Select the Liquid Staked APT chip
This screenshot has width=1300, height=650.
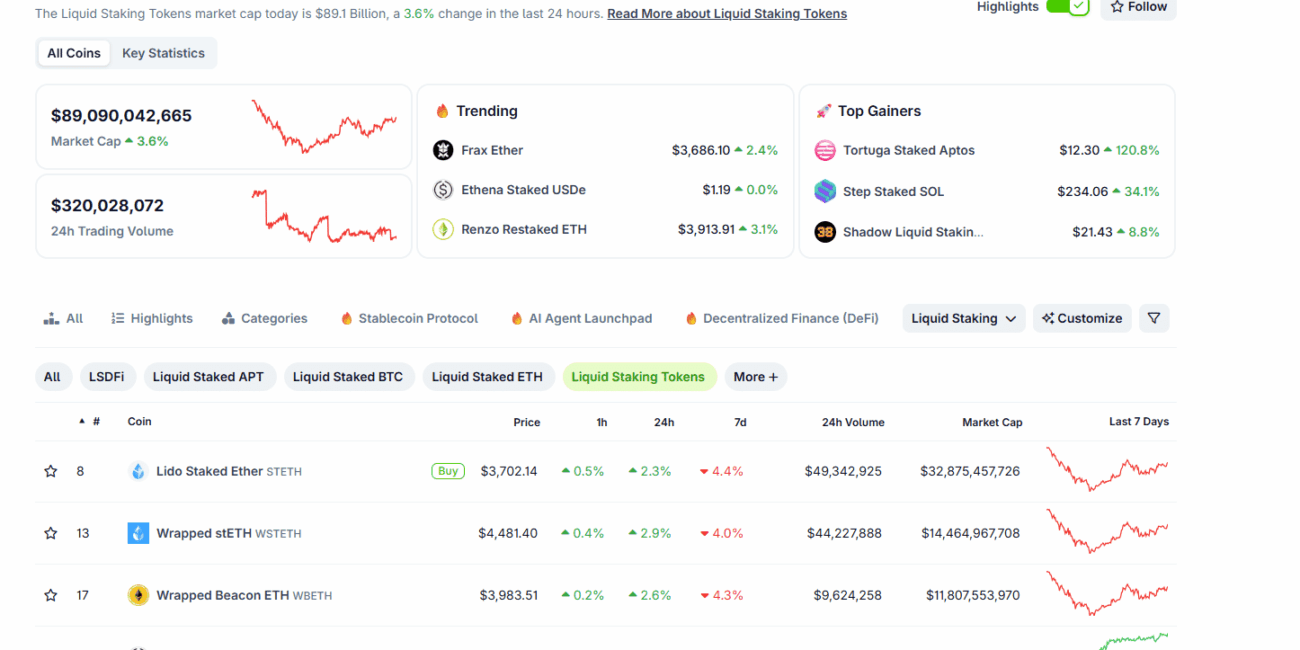point(208,377)
